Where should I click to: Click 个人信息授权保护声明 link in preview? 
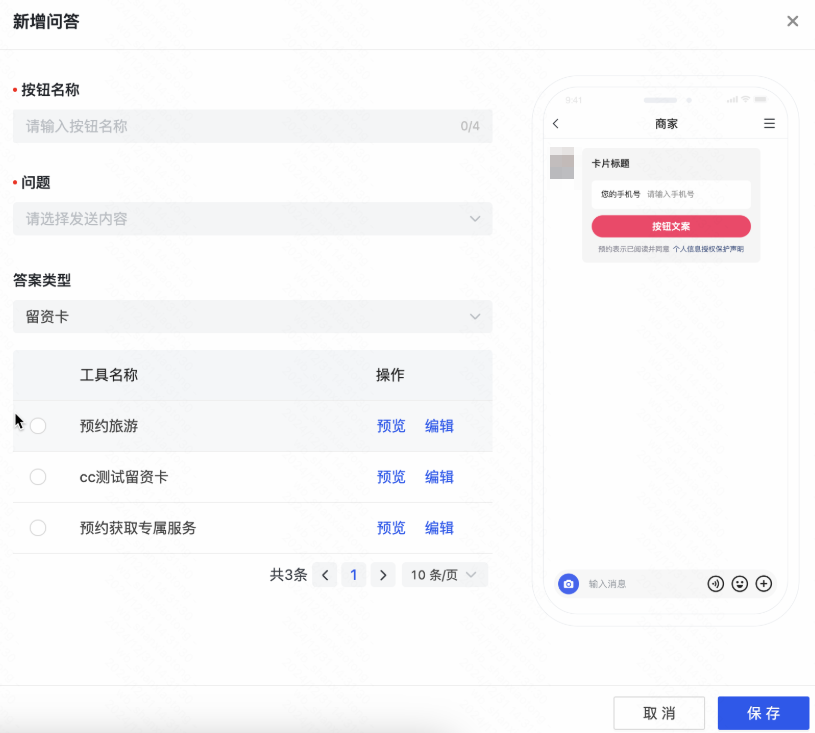point(708,249)
